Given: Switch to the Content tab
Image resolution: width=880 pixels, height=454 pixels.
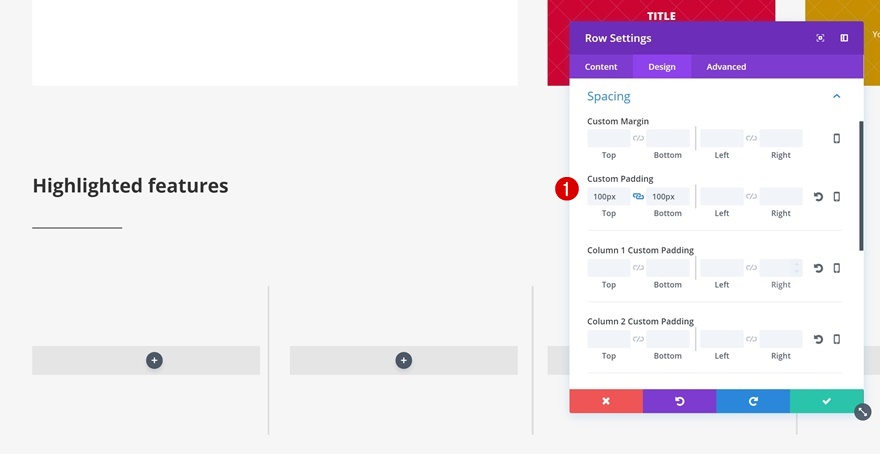Looking at the screenshot, I should pyautogui.click(x=601, y=67).
